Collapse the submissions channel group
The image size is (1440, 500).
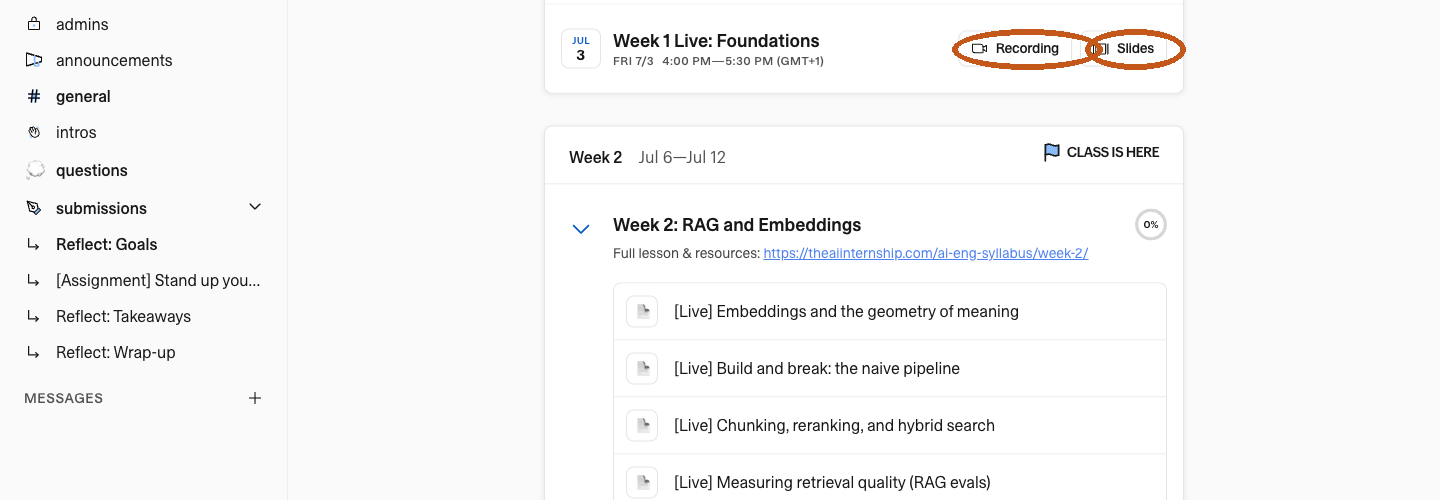coord(255,207)
